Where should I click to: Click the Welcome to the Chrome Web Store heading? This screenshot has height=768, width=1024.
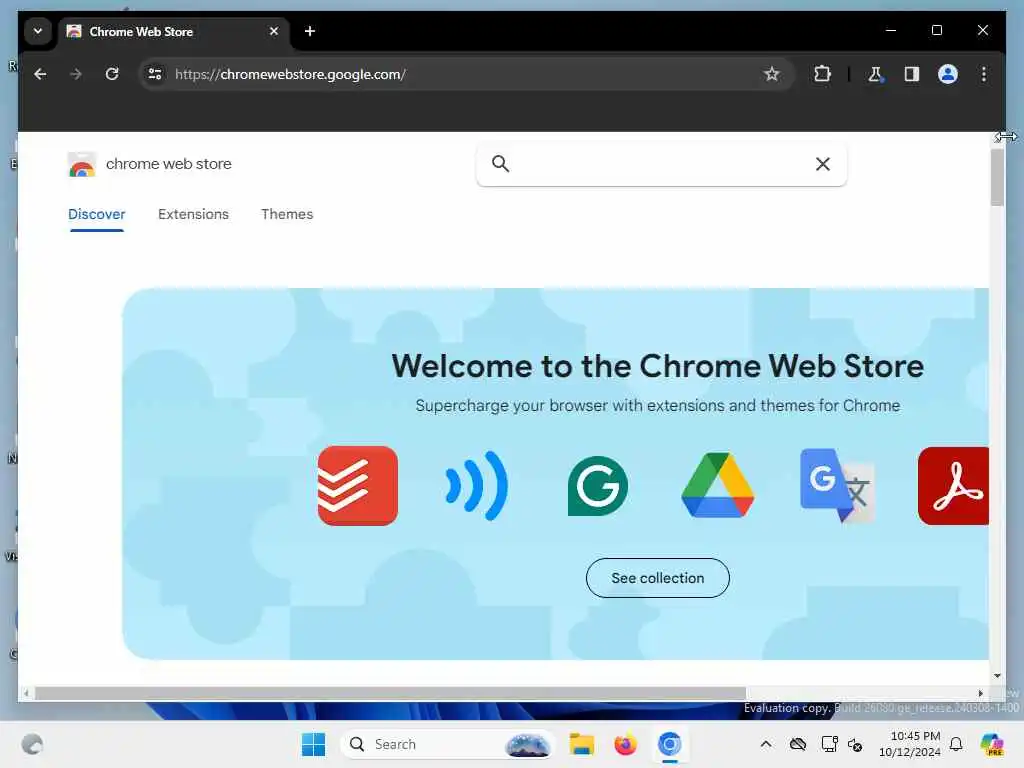pos(658,366)
